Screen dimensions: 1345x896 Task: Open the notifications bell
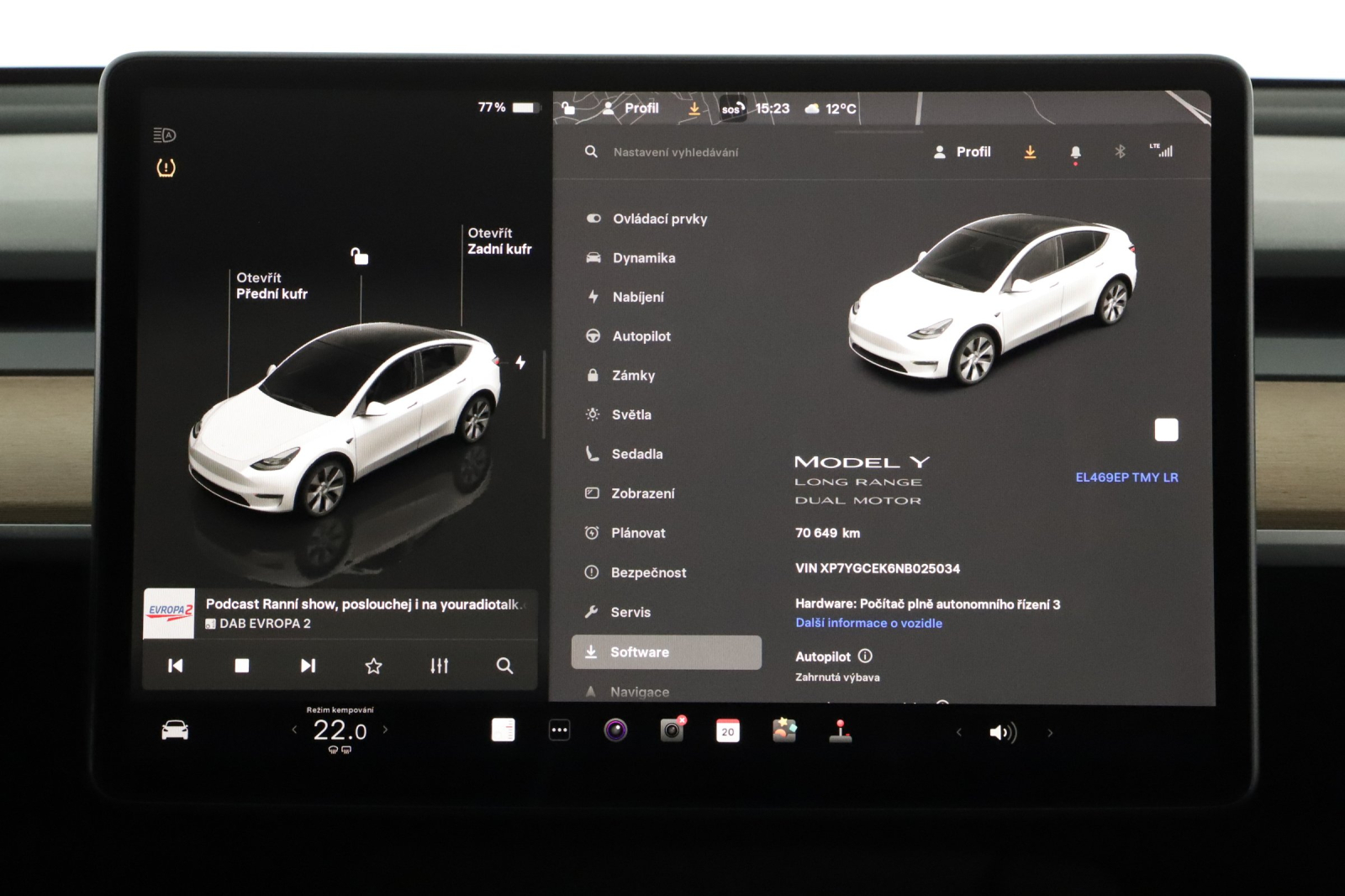[1073, 152]
